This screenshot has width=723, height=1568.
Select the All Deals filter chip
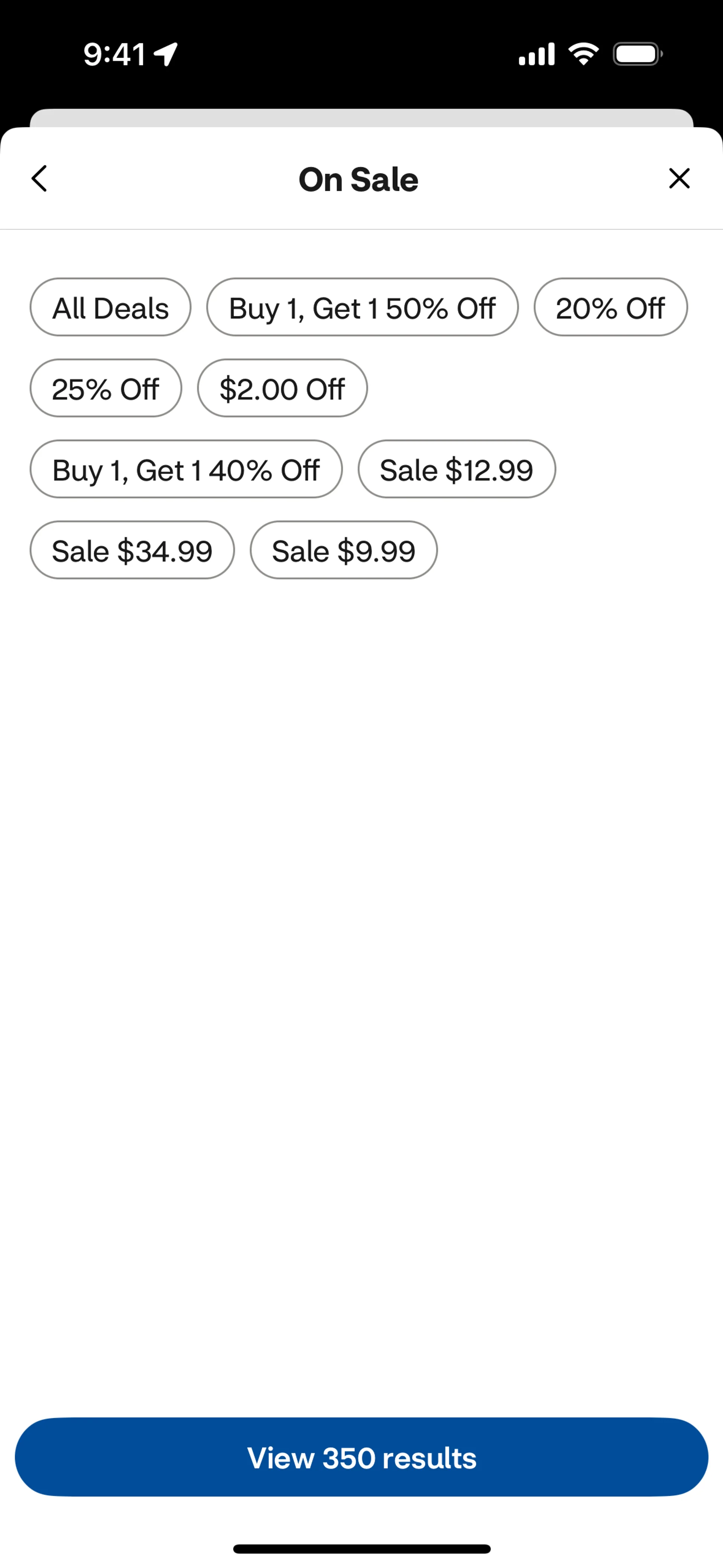click(x=110, y=307)
